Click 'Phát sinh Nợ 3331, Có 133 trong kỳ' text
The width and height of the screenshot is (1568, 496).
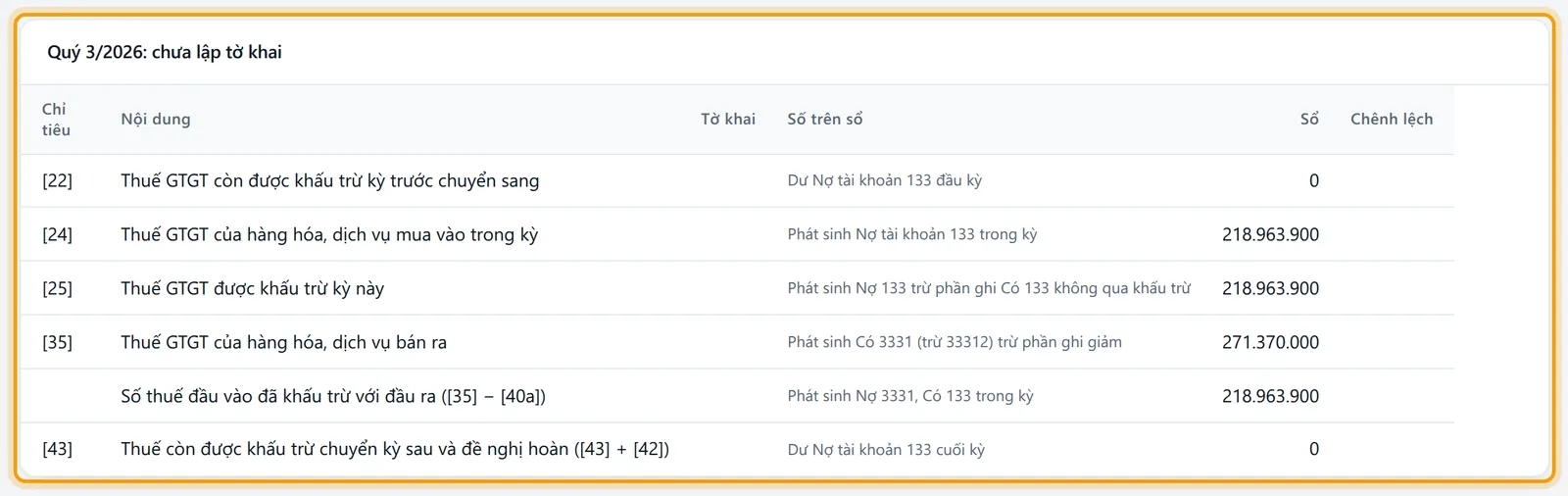pos(910,396)
